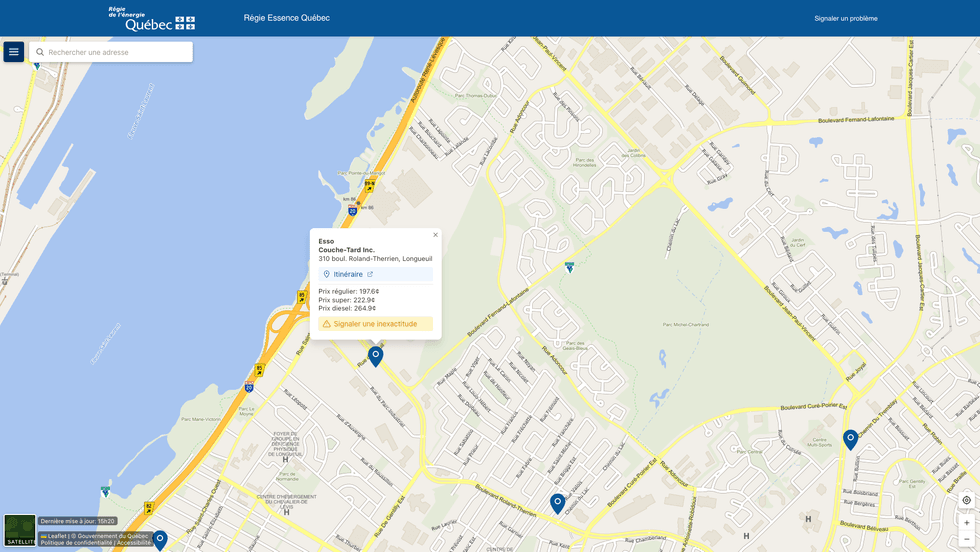This screenshot has width=980, height=552.
Task: Click the address search input field
Action: tap(115, 52)
